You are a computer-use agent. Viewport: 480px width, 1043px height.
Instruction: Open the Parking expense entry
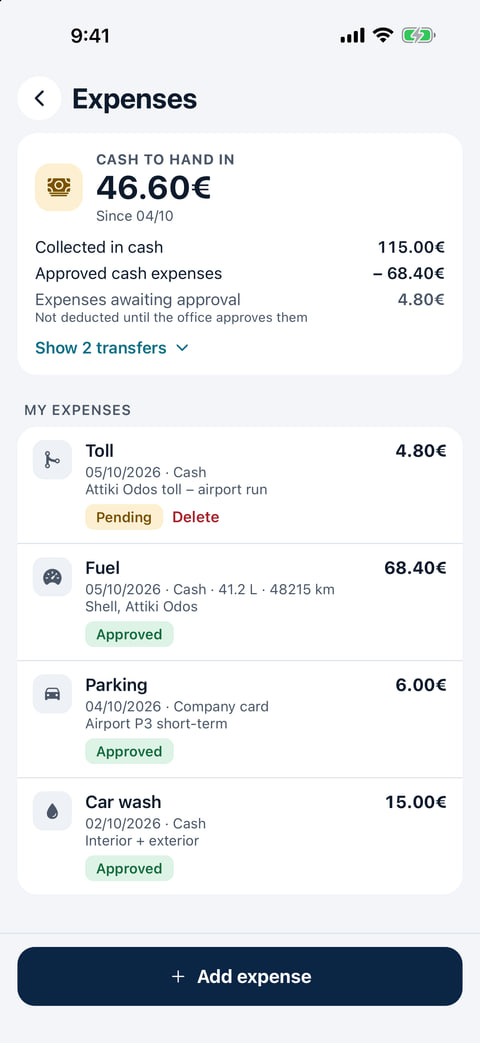[240, 719]
